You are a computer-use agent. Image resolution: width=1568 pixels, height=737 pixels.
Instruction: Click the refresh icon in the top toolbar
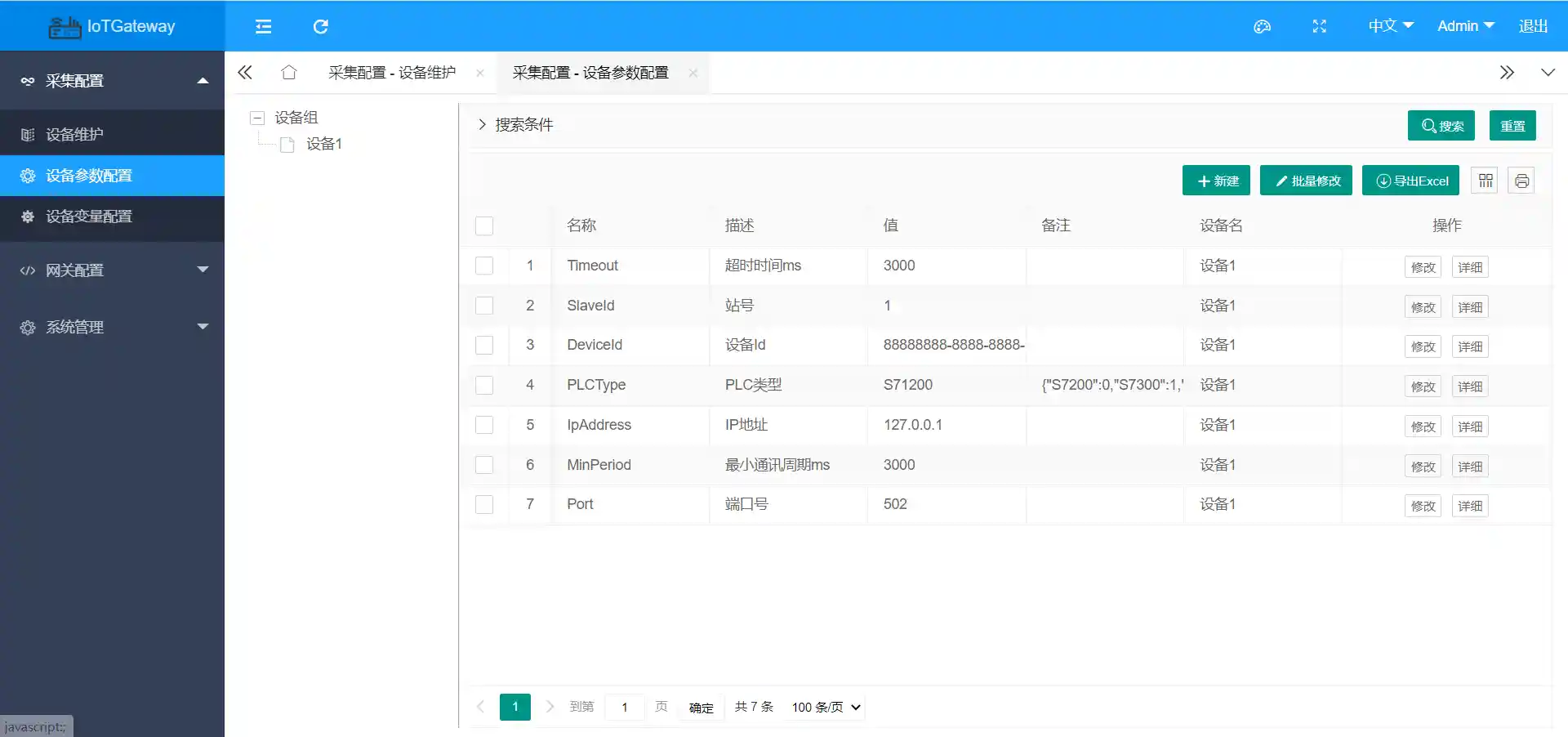click(320, 25)
